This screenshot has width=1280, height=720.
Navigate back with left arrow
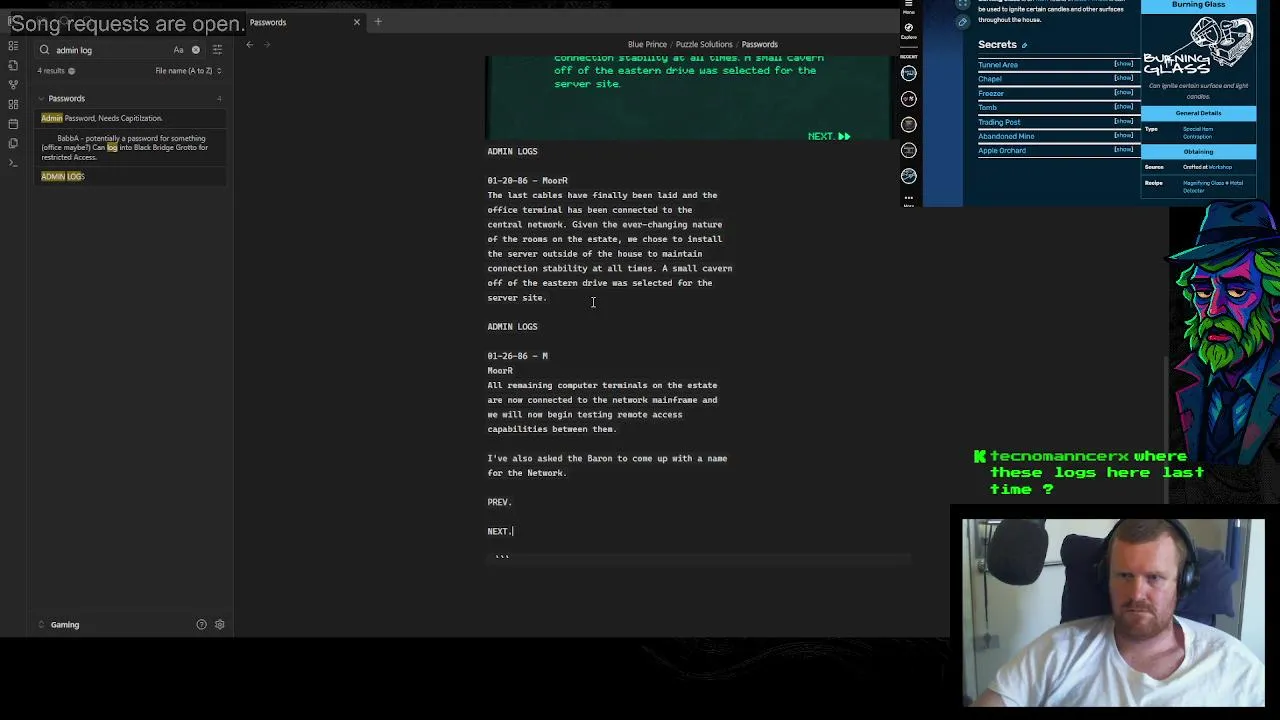pos(249,44)
